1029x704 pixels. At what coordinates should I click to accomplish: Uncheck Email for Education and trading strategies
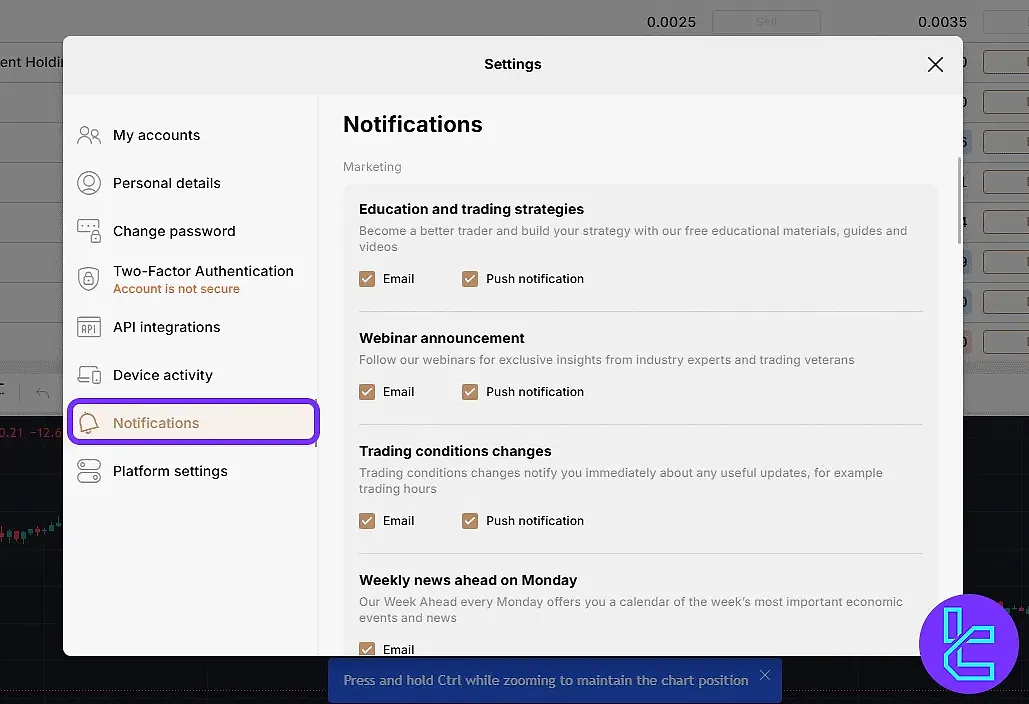tap(367, 279)
